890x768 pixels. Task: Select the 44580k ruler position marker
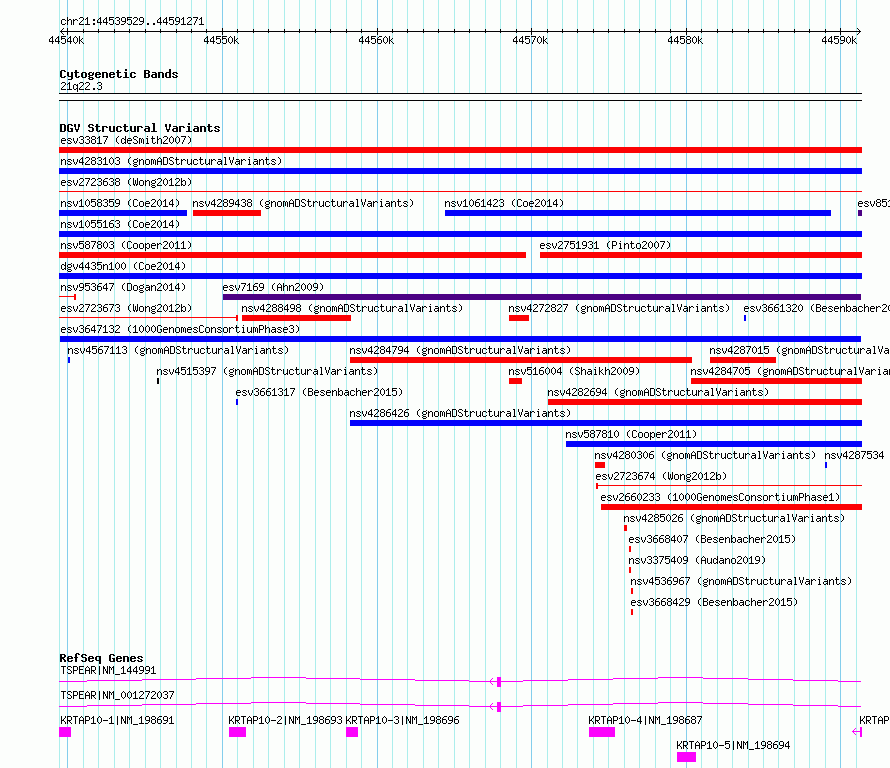tap(685, 40)
